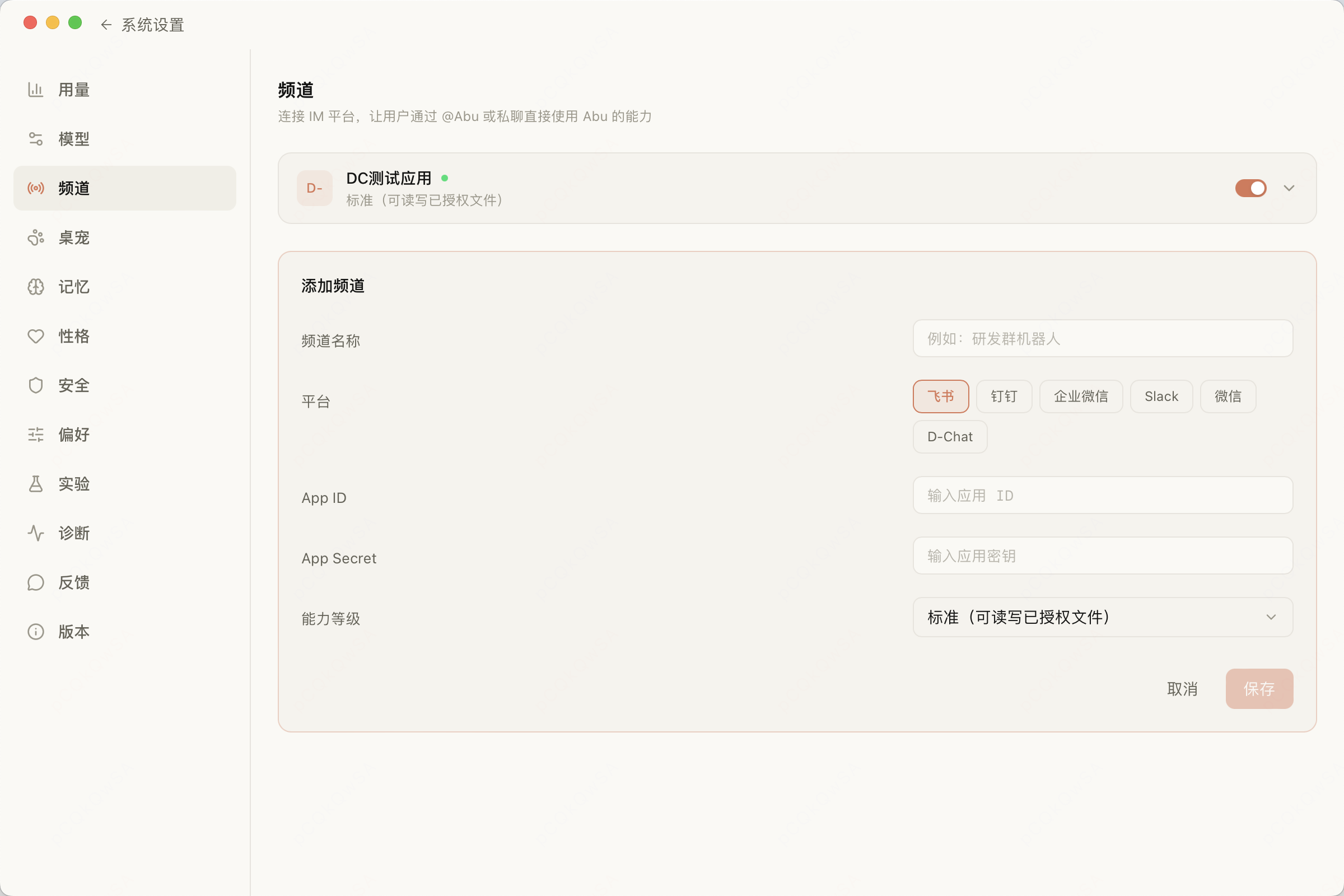This screenshot has width=1344, height=896.
Task: Click the 能力等级 label
Action: click(x=331, y=619)
